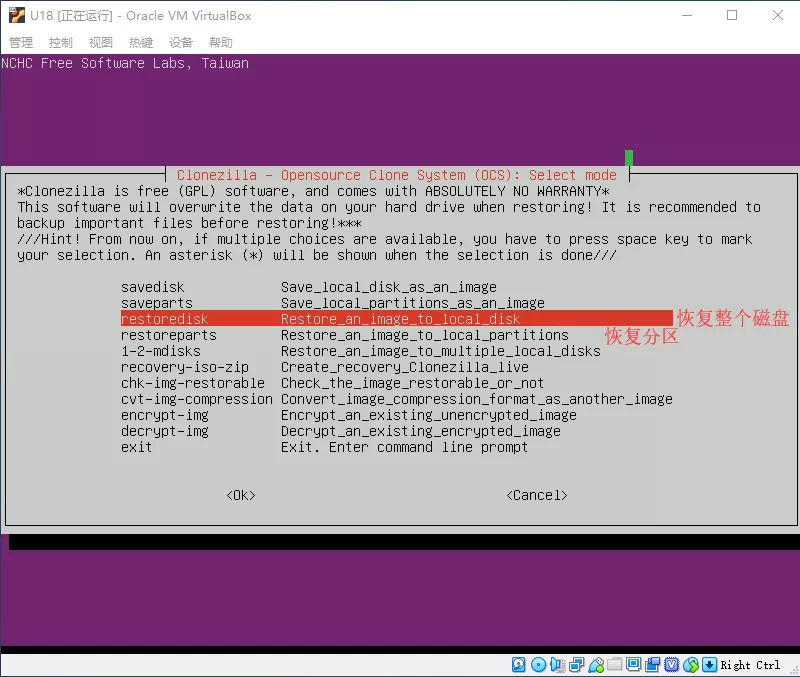Select the encrypt-img option
The height and width of the screenshot is (677, 800).
396,415
